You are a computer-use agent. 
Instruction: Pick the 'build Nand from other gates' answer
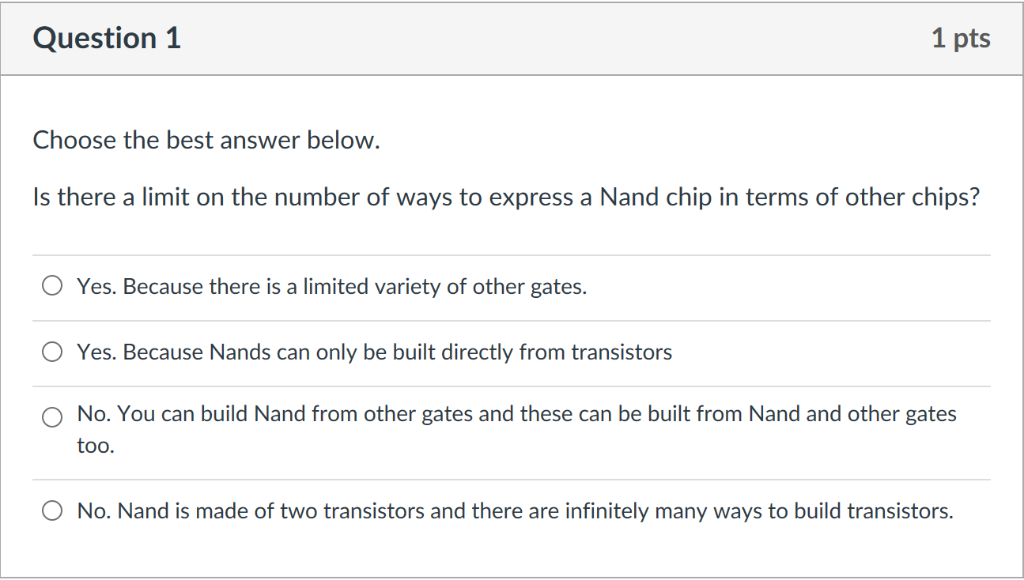516,413
